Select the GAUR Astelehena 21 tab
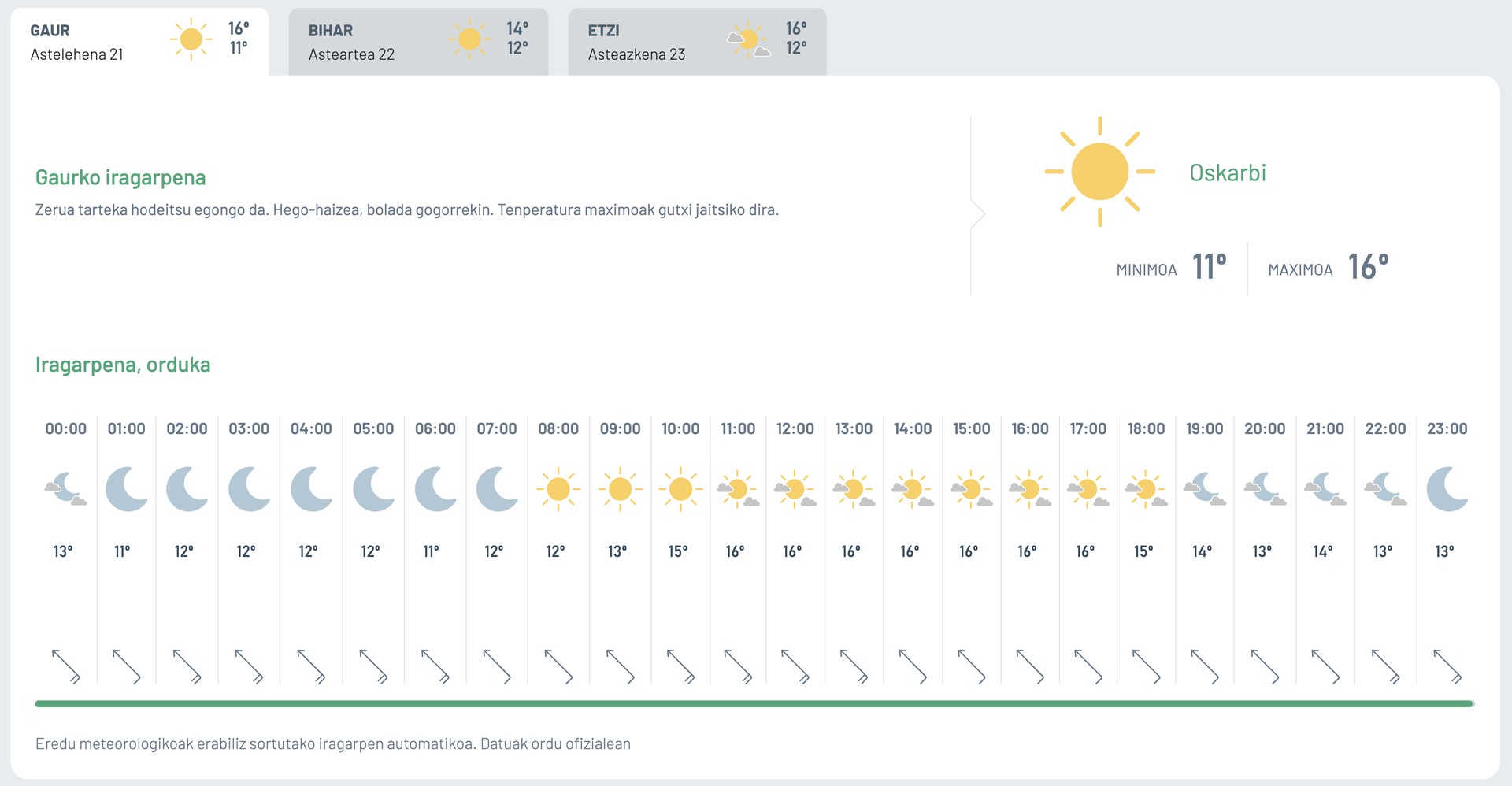Viewport: 1512px width, 786px height. point(139,42)
